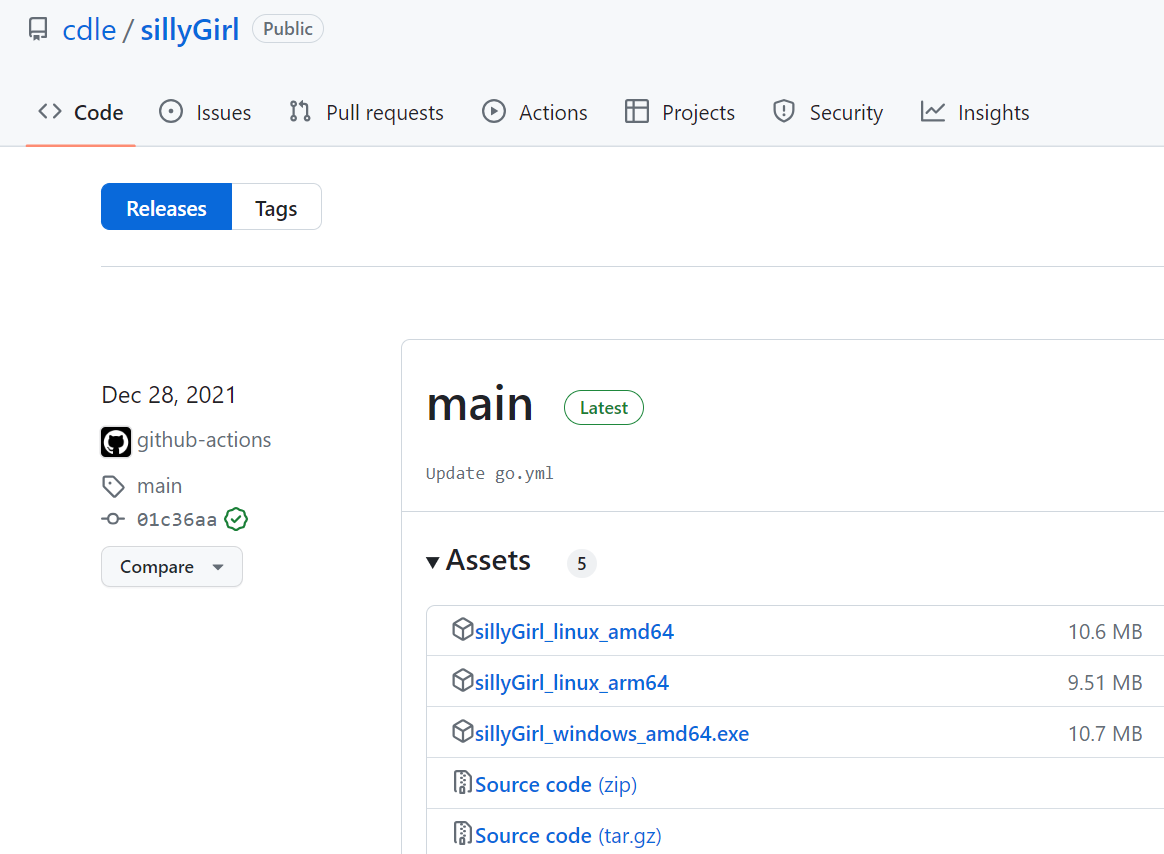Click the Projects table icon
This screenshot has width=1164, height=854.
637,111
